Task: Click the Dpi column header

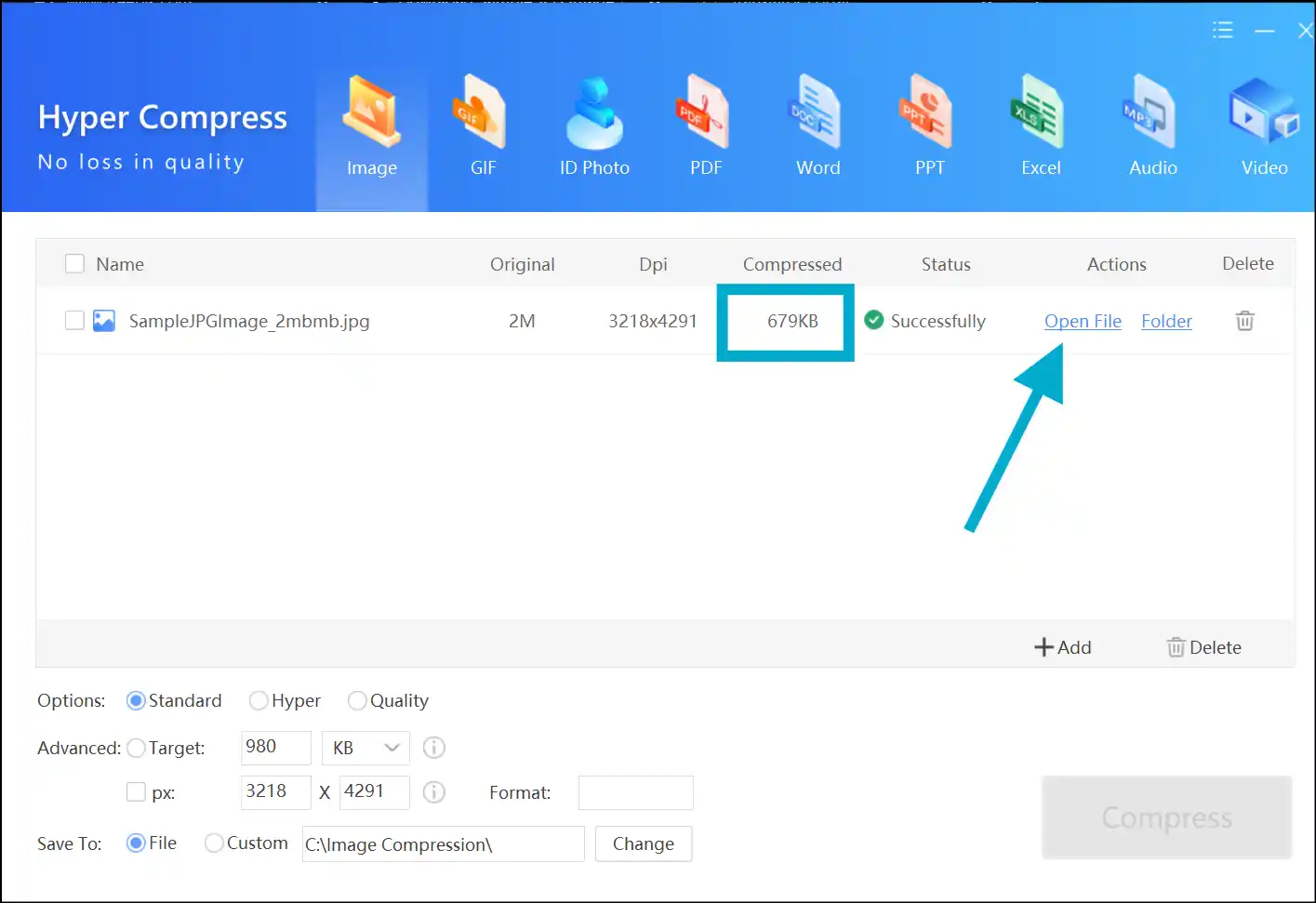Action: [x=653, y=264]
